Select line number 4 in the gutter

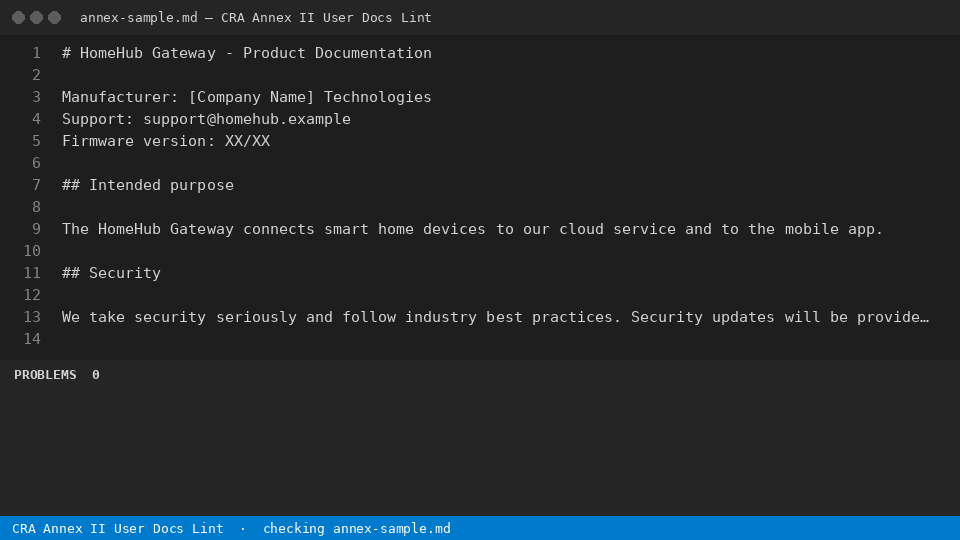pos(36,119)
